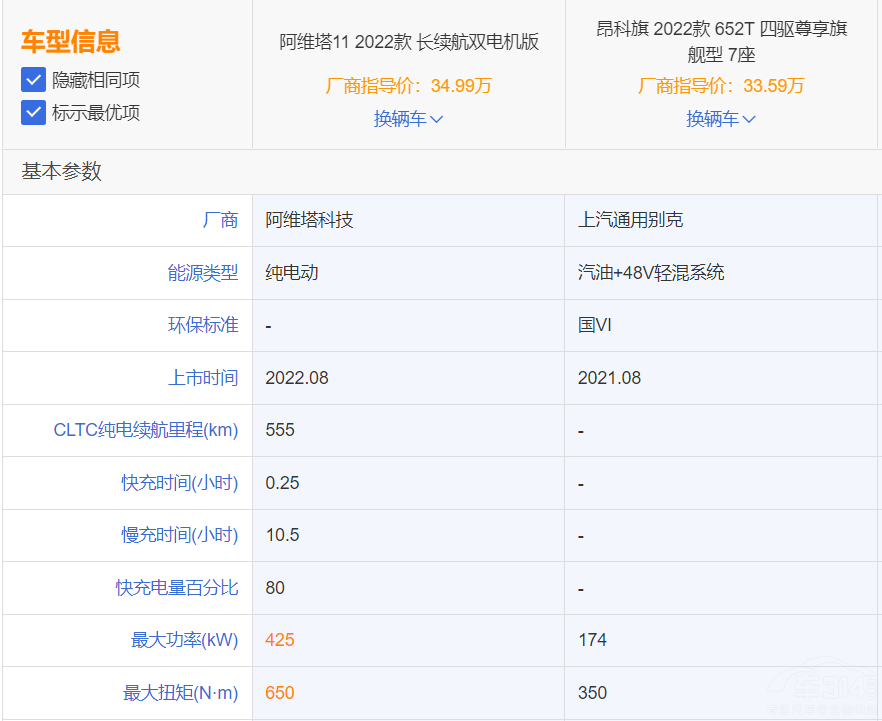Click the 基本参数 section header
Viewport: 882px width, 721px height.
coord(62,172)
